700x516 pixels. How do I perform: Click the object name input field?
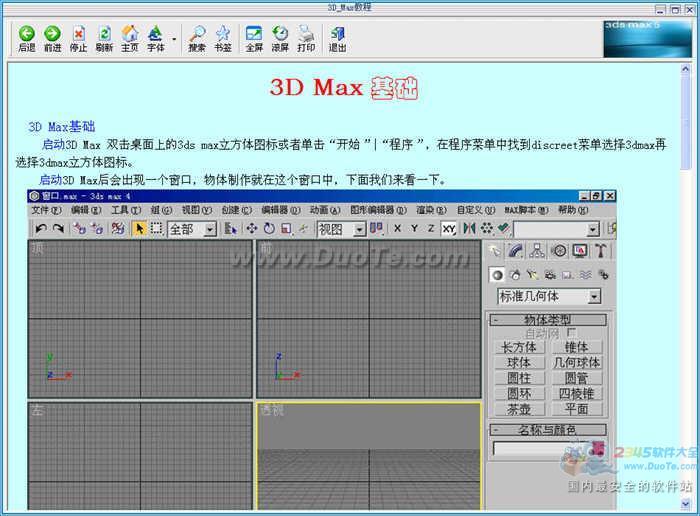click(540, 449)
